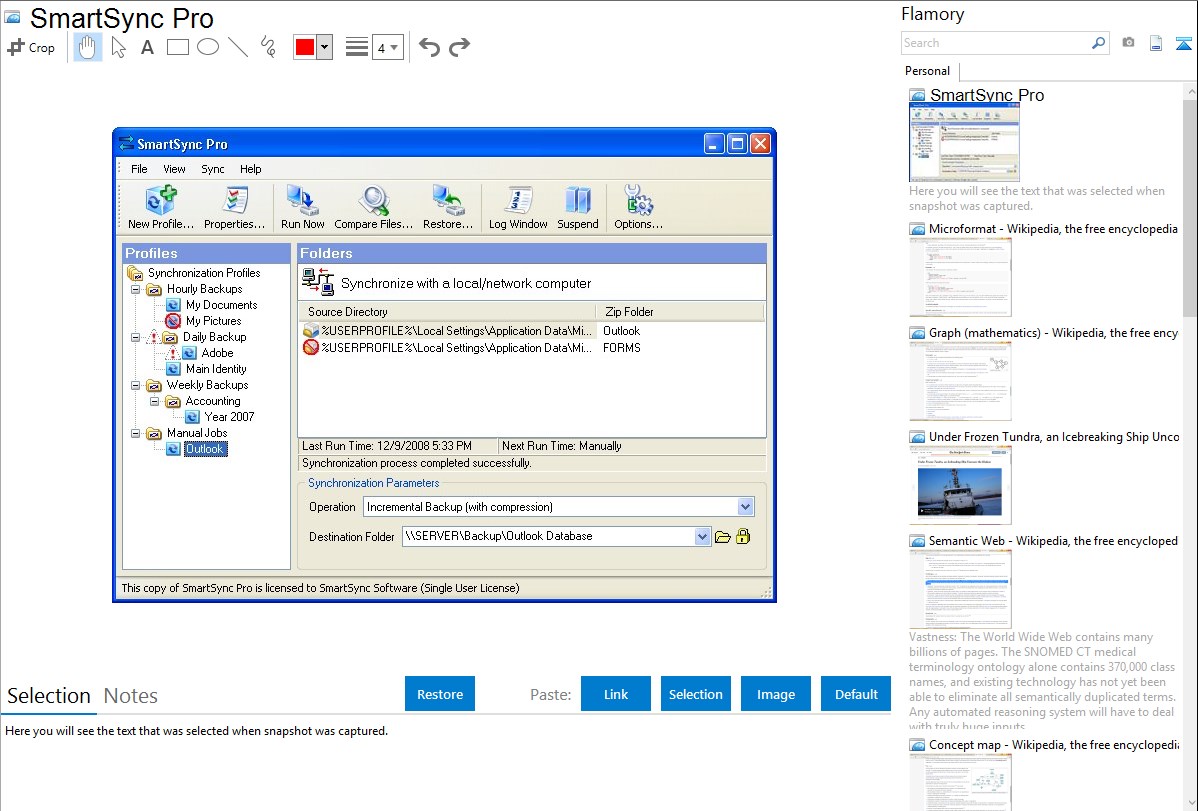Activate the hand pan tool

coord(87,47)
